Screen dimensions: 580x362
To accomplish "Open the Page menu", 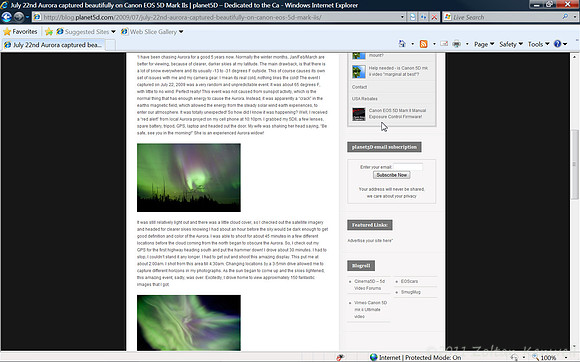I will (x=484, y=44).
